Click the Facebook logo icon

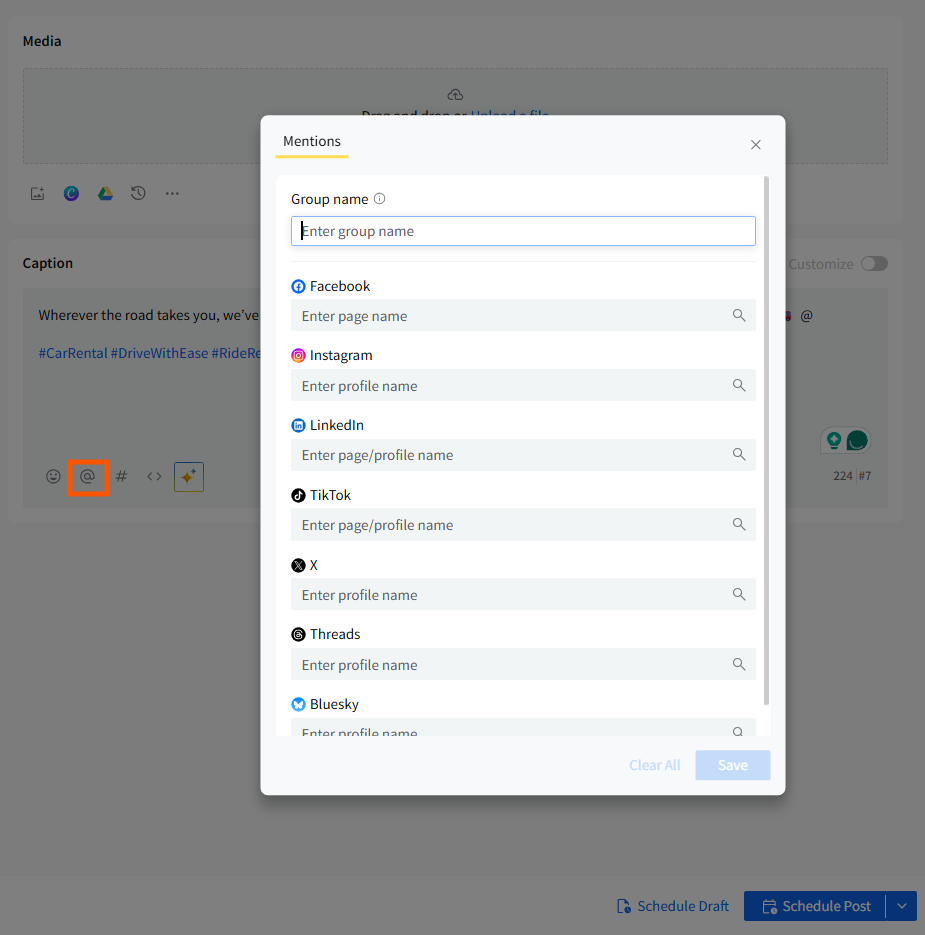tap(298, 286)
